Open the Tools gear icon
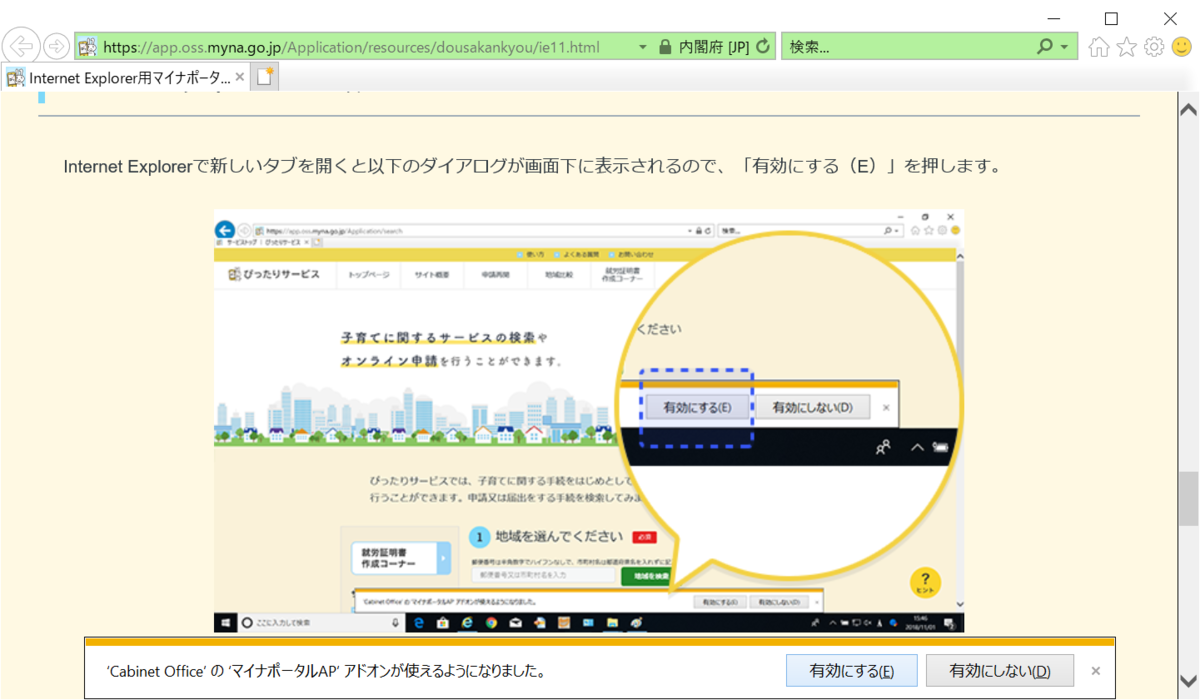The height and width of the screenshot is (700, 1200). [x=1154, y=47]
